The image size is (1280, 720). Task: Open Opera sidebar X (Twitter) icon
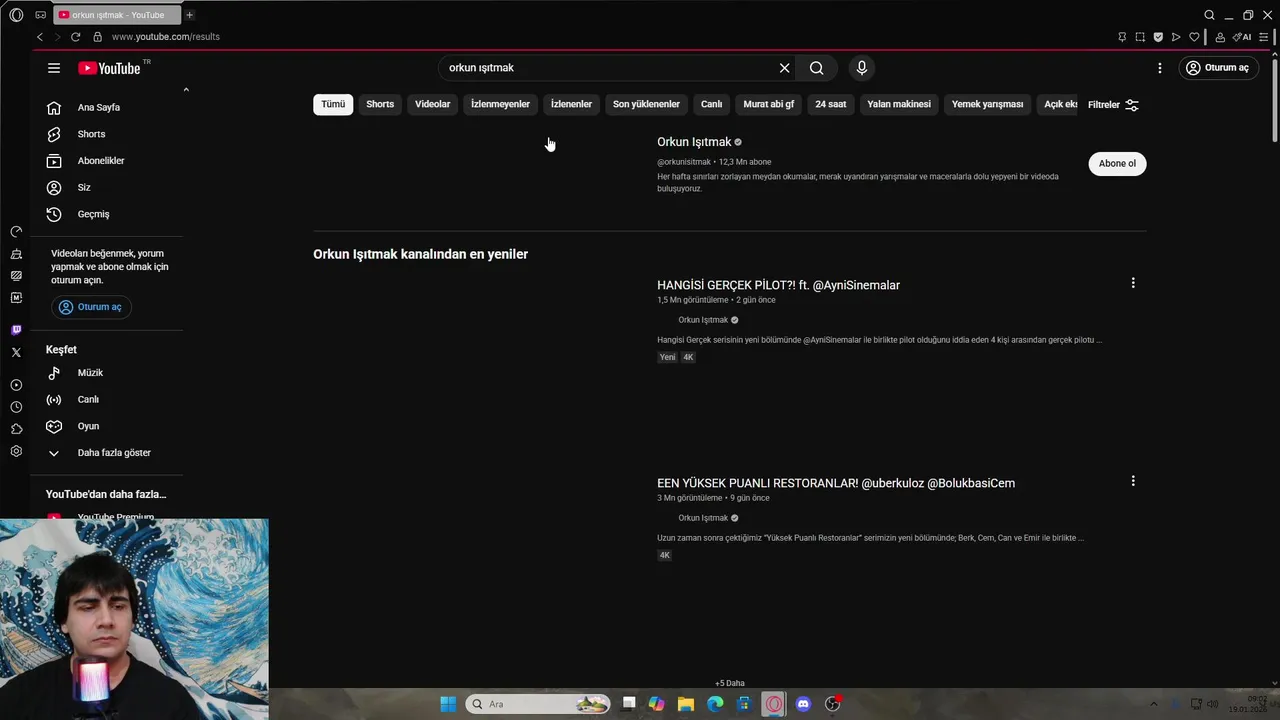coord(16,352)
